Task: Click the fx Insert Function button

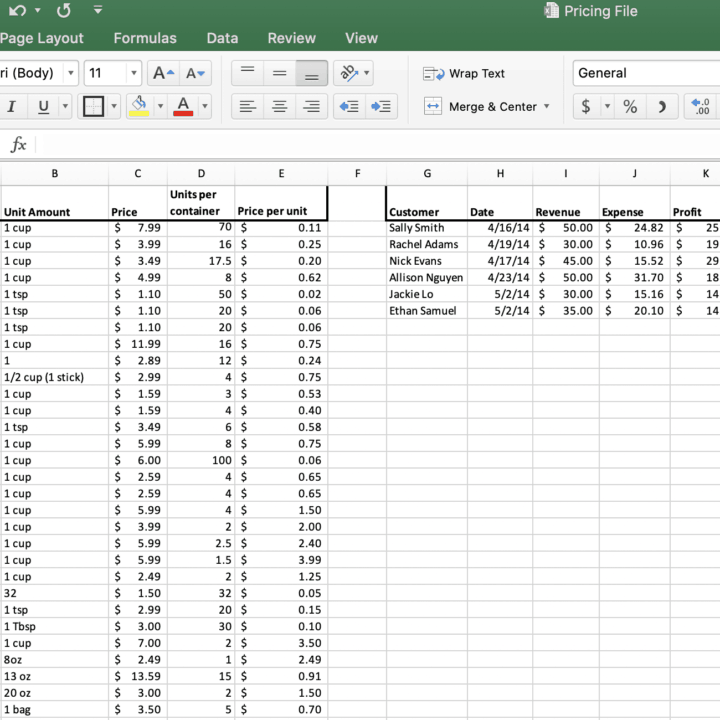Action: tap(18, 145)
